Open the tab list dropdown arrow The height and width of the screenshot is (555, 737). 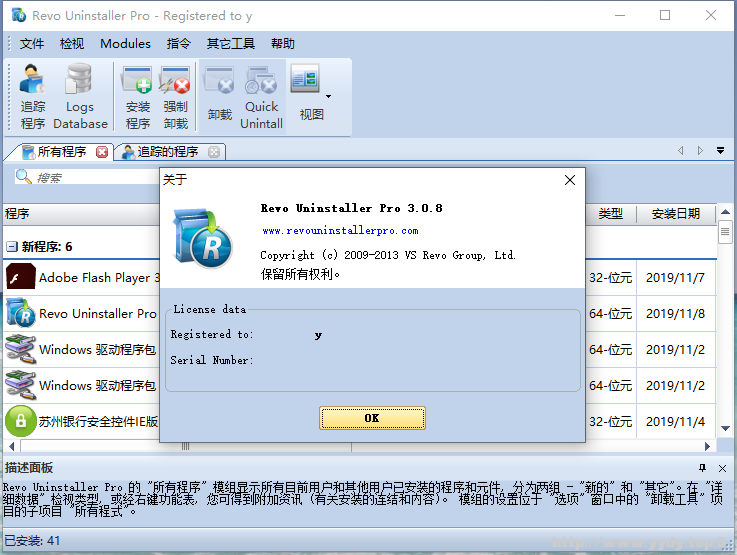pos(720,150)
